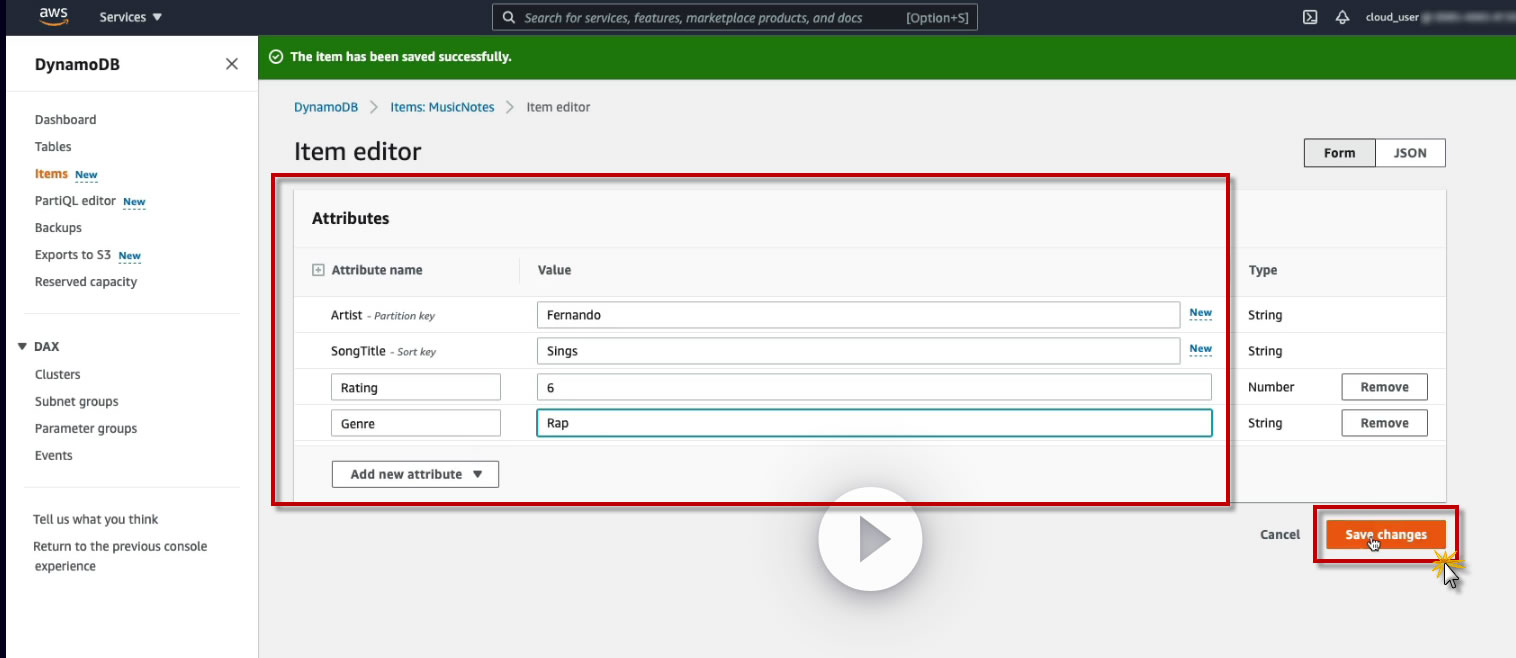Click the Artist value field
Screen dimensions: 1516x658
click(x=858, y=314)
